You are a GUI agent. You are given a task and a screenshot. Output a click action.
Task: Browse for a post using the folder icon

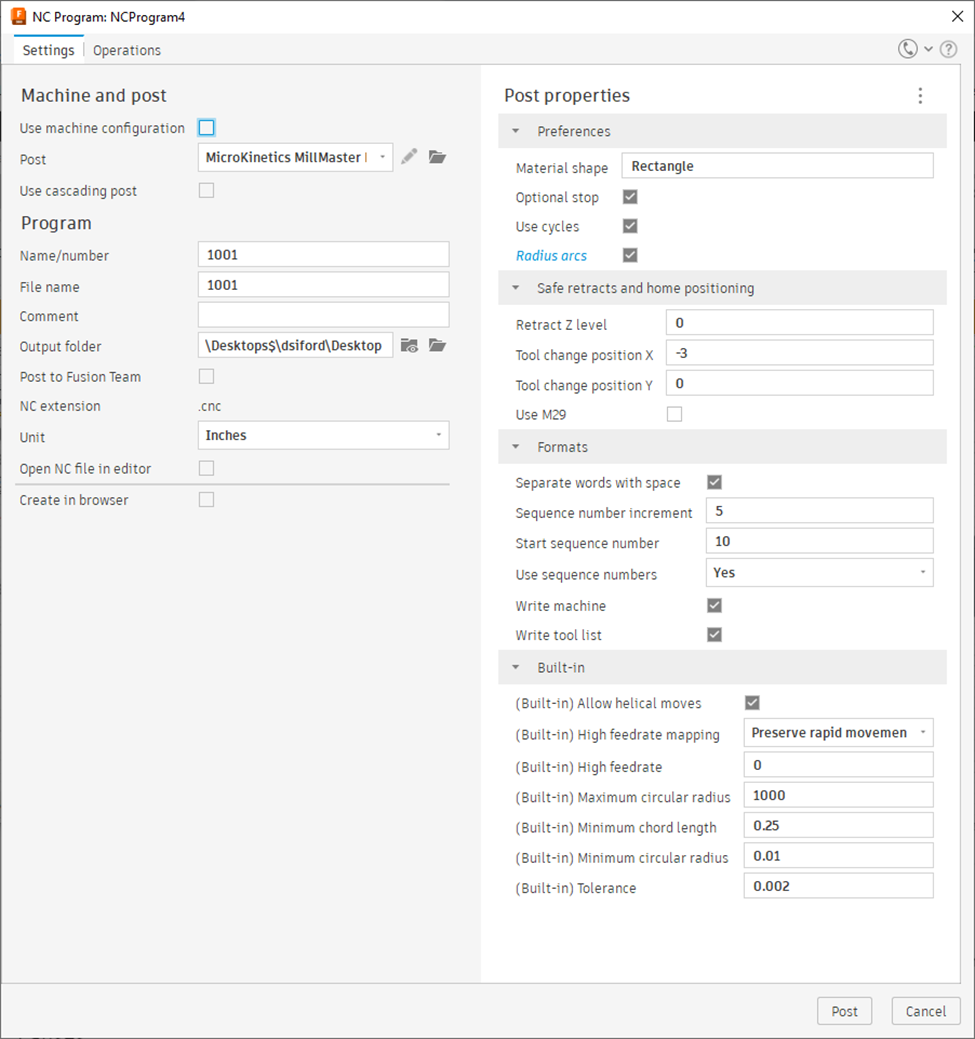[x=438, y=156]
